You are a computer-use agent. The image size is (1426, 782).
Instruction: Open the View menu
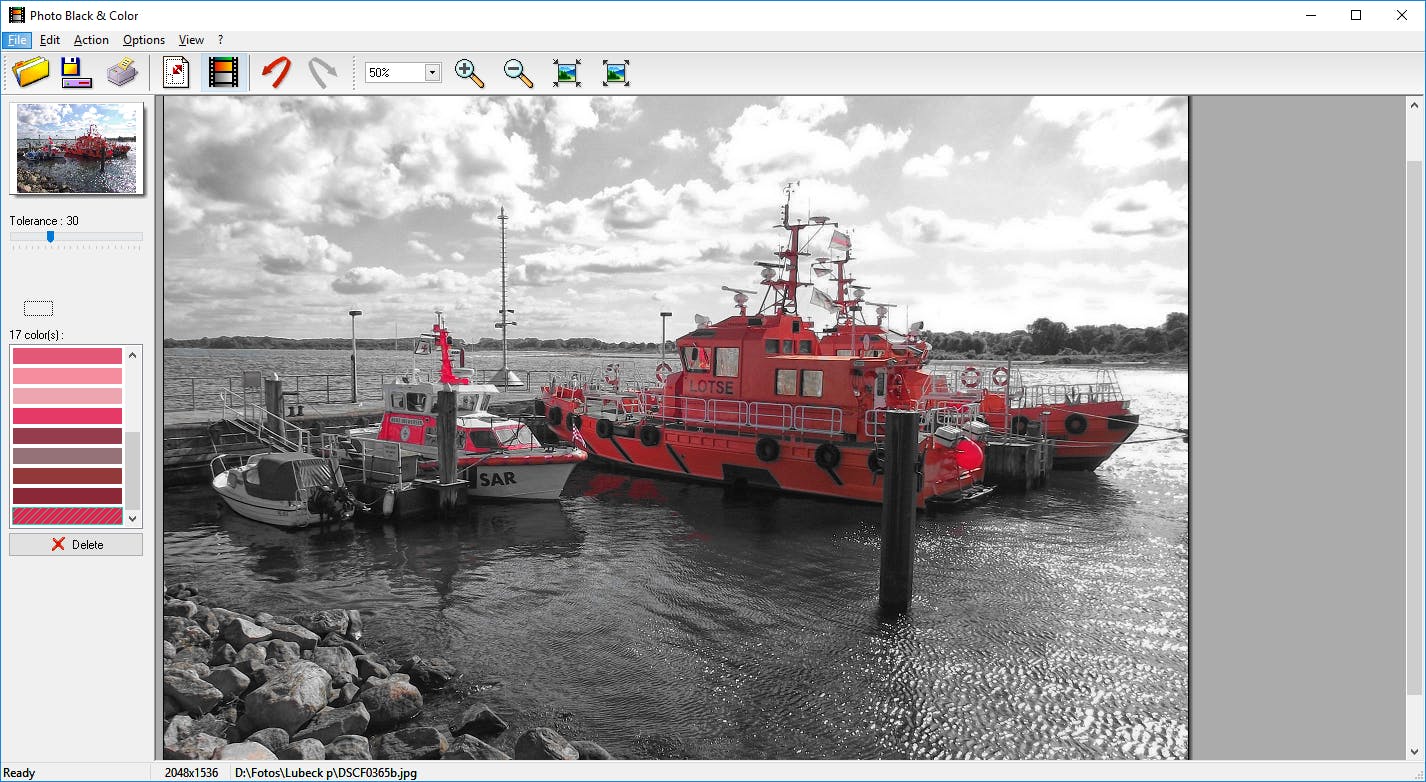coord(191,40)
